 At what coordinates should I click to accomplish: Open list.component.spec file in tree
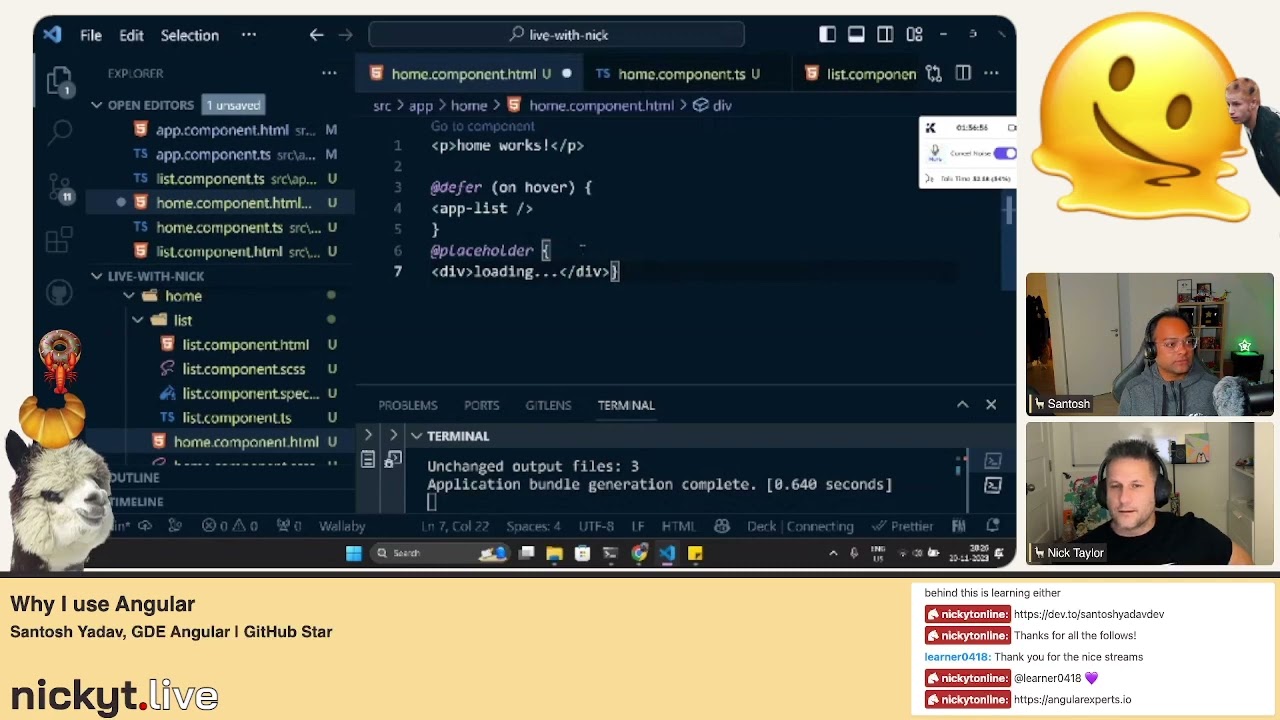[x=250, y=394]
